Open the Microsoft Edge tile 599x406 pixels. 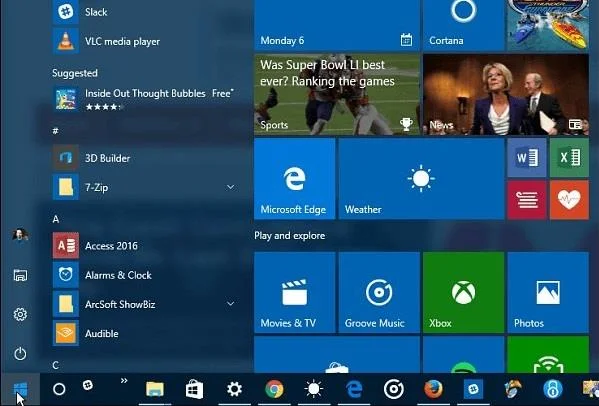pos(295,179)
